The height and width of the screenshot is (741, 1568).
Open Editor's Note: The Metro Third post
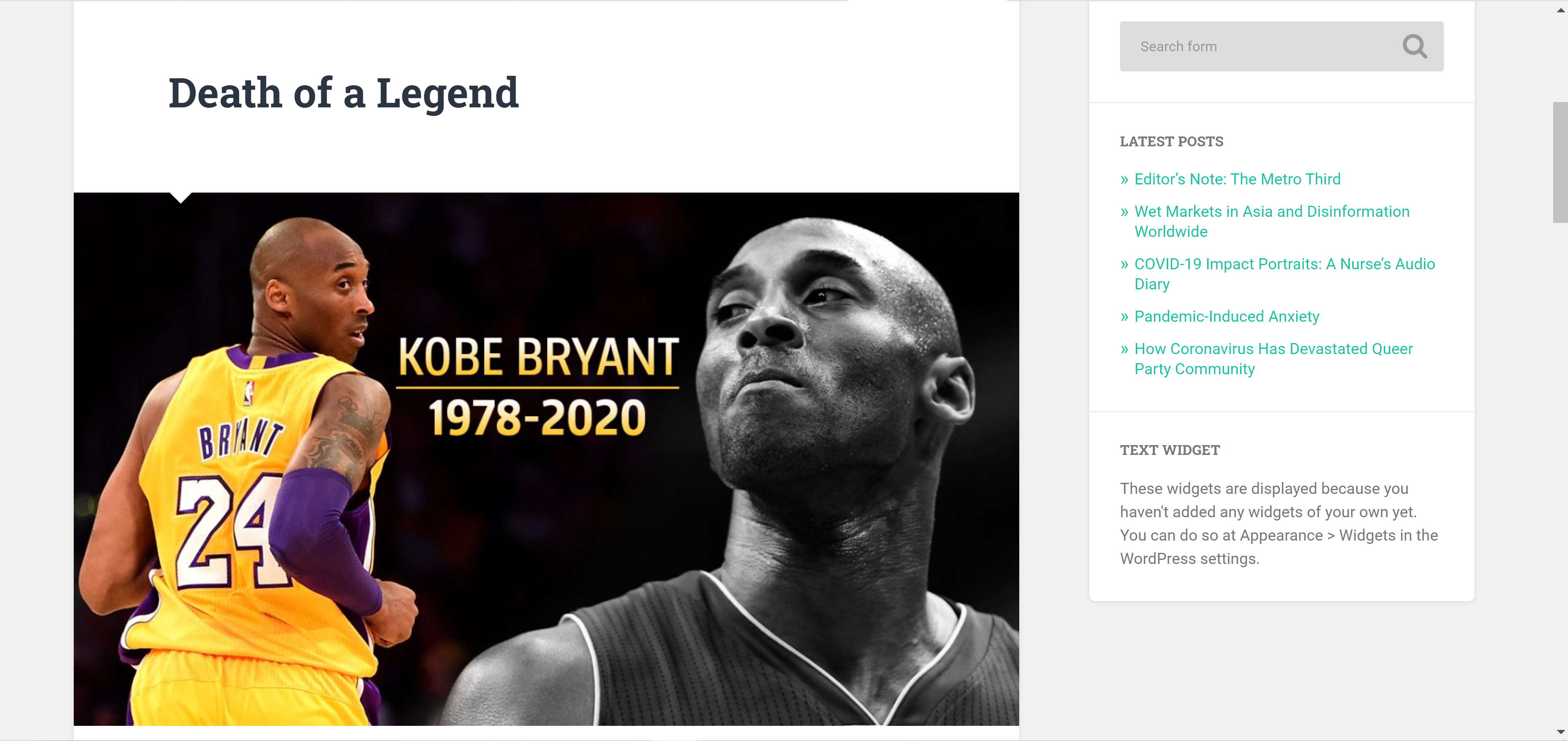click(1237, 179)
